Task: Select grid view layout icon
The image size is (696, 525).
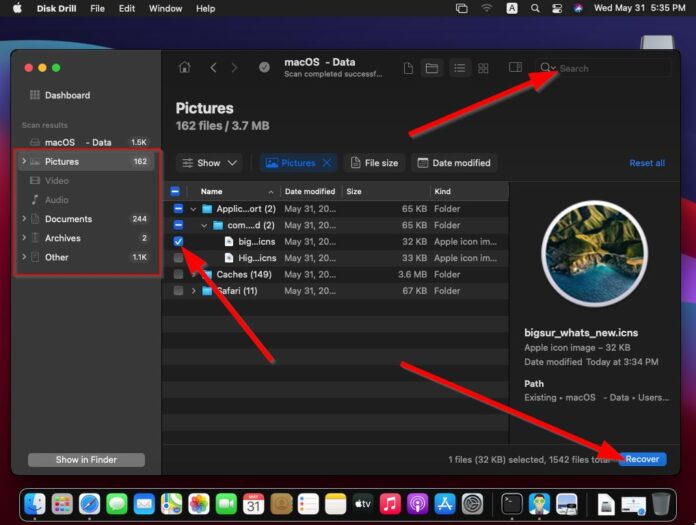Action: pyautogui.click(x=483, y=68)
